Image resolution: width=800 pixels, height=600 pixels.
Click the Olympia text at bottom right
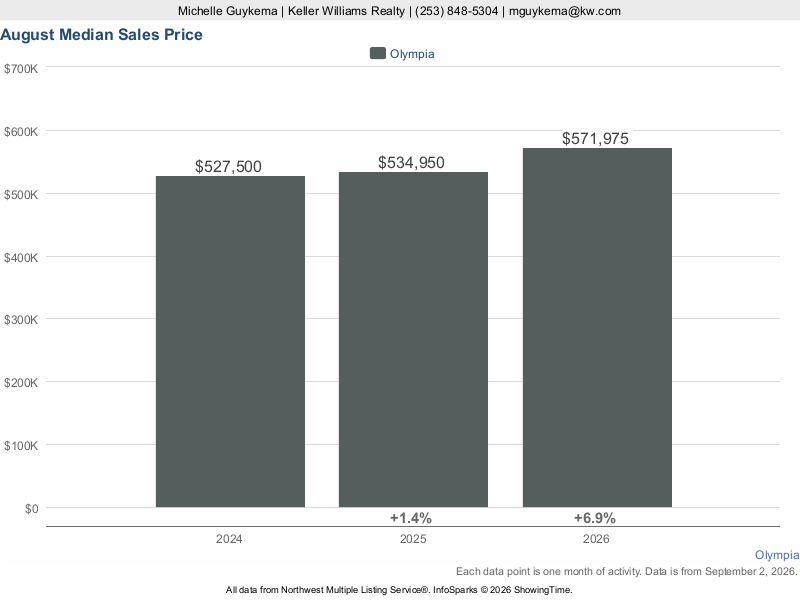[777, 555]
